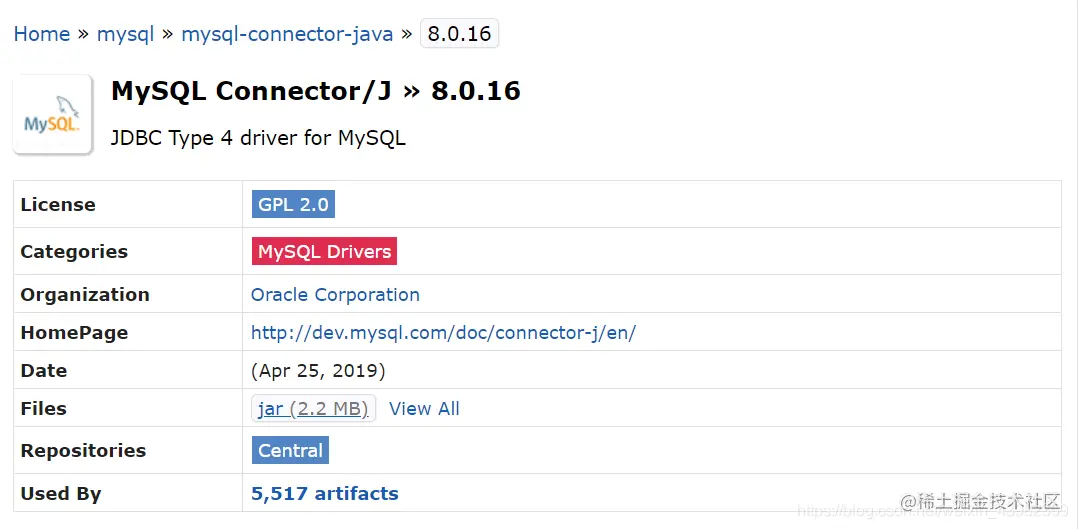1078x529 pixels.
Task: Click View All files link
Action: coord(424,409)
